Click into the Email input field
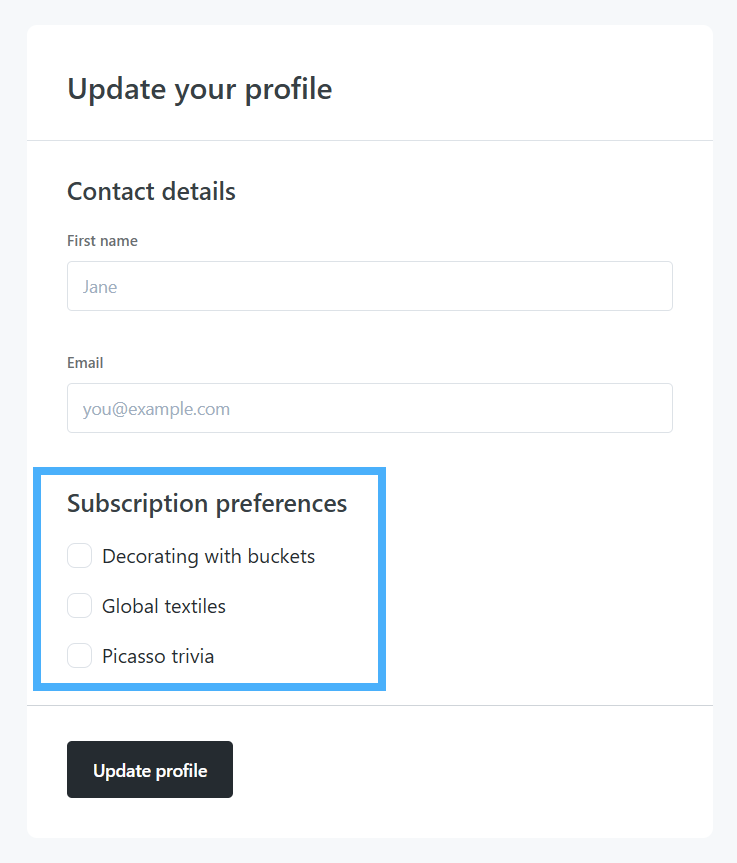 point(370,408)
